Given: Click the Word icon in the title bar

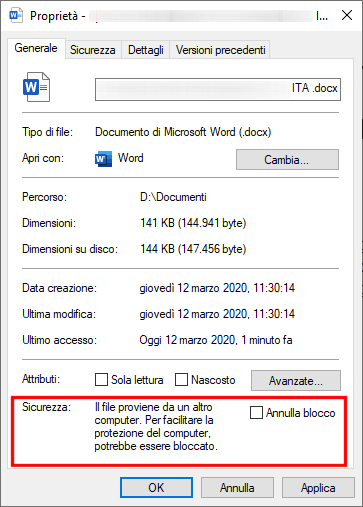Looking at the screenshot, I should point(16,16).
